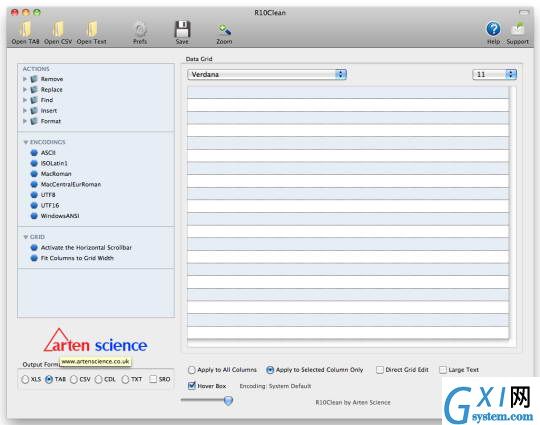This screenshot has width=540, height=425.
Task: Click the Replace action folder icon
Action: coord(34,90)
